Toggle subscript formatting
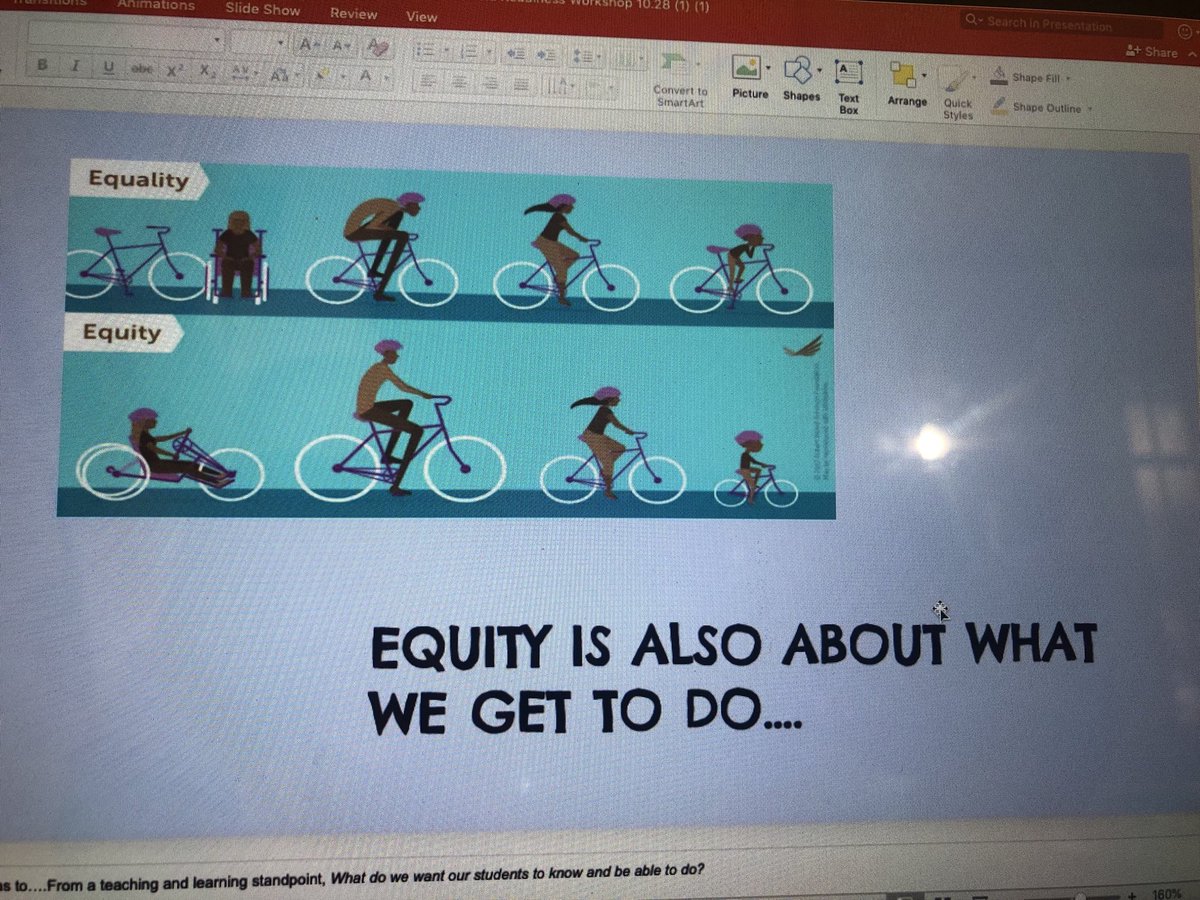 (x=206, y=72)
